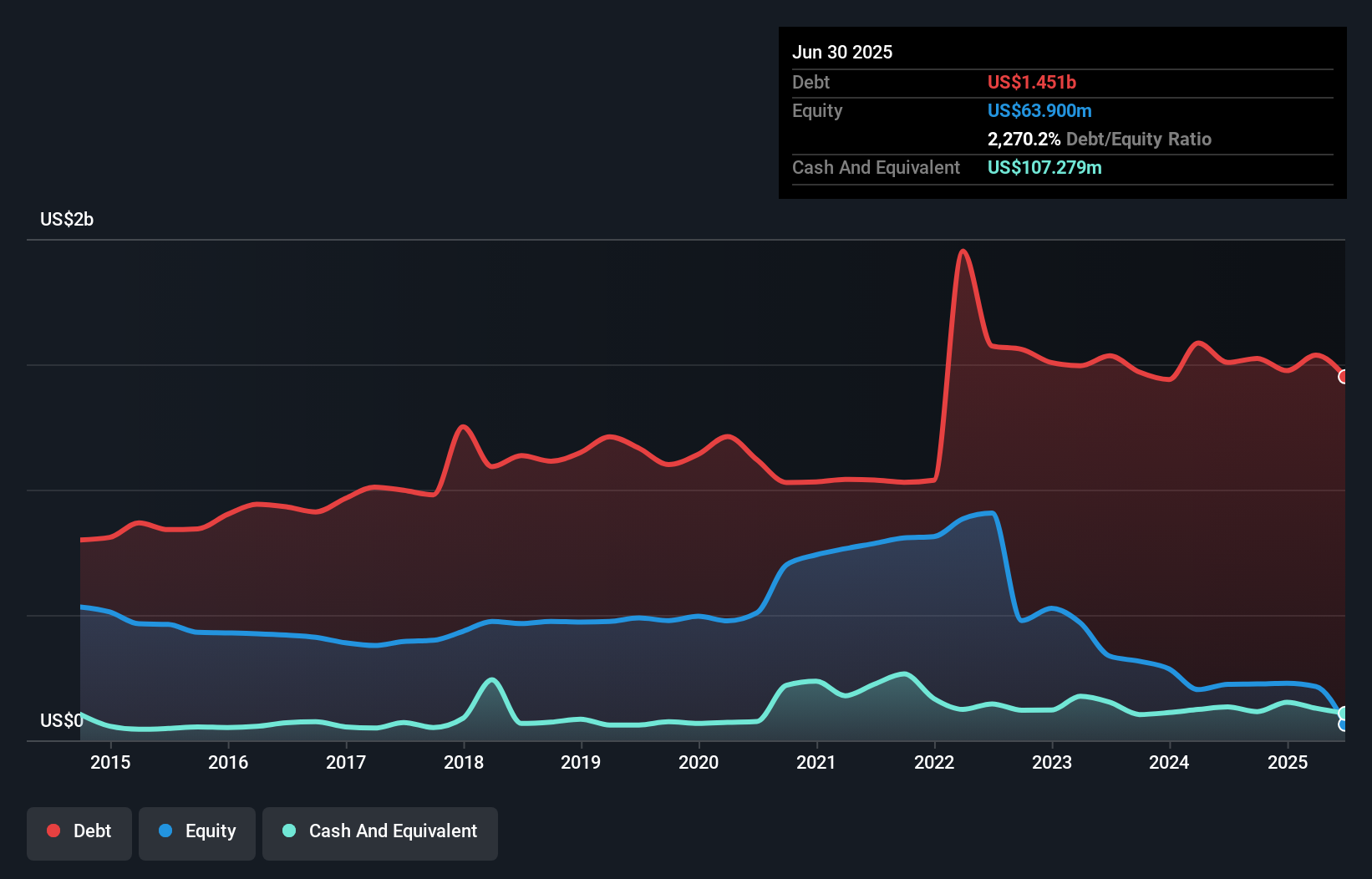
Task: Expand the Cash And Equivalent tooltip row
Action: coord(876,167)
